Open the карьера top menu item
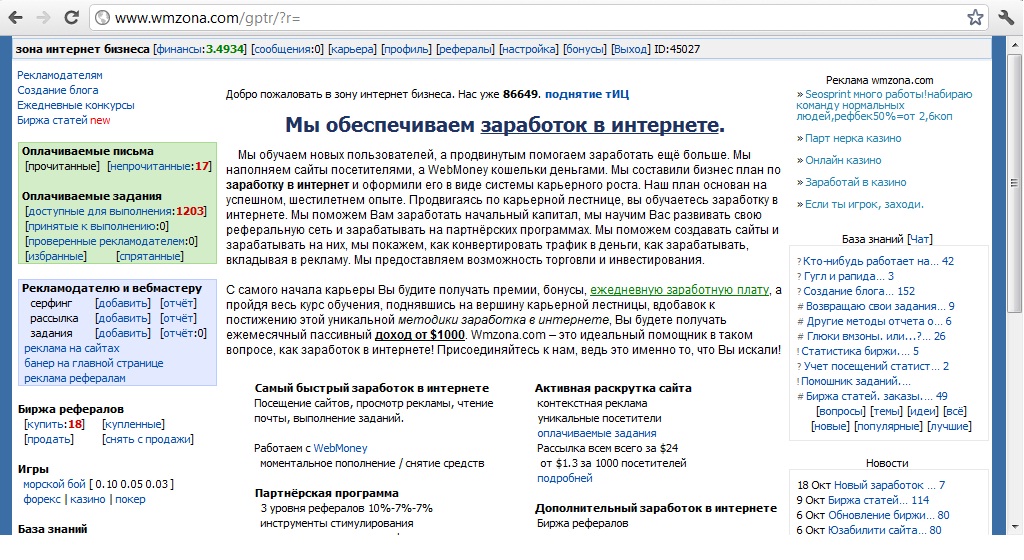This screenshot has height=560, width=1024. [x=352, y=49]
